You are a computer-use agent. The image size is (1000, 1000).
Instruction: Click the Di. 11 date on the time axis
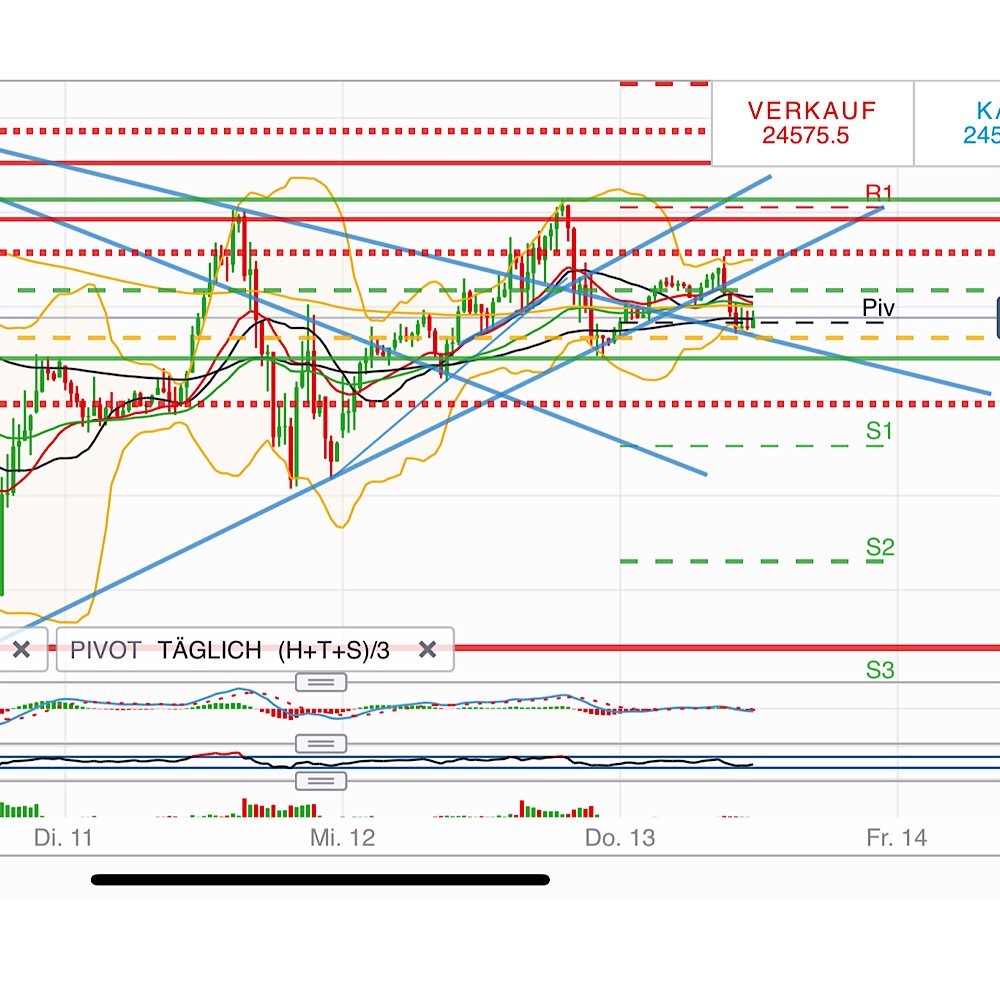click(x=63, y=837)
